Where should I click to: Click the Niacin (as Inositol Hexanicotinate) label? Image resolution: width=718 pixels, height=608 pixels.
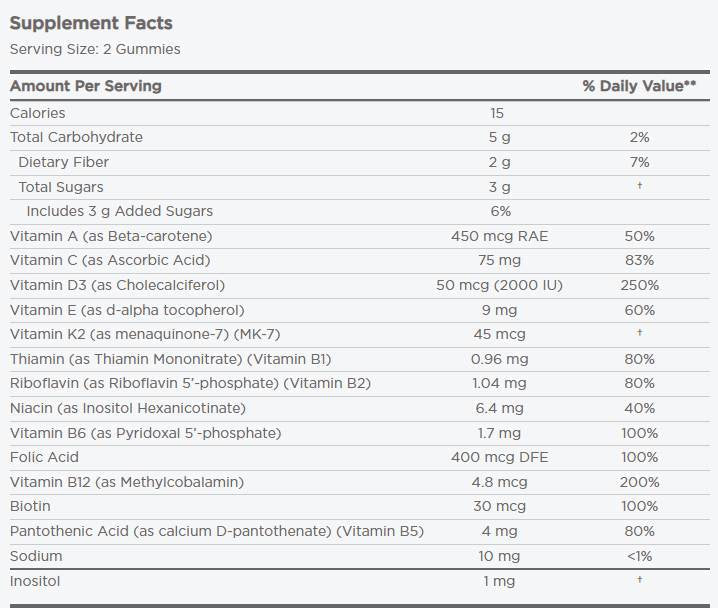coord(127,408)
